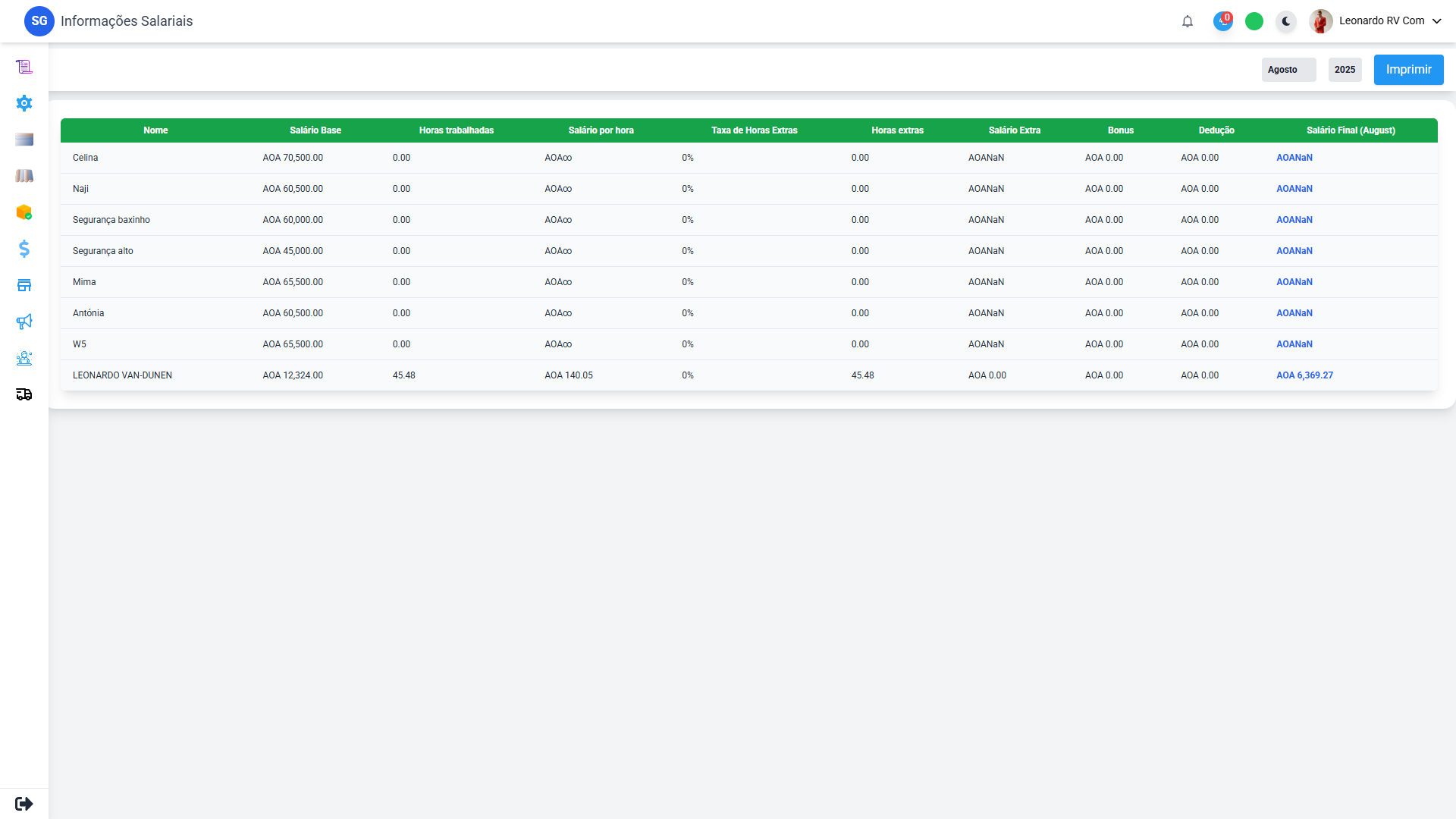Click the Horas trabalhadas column header

(457, 130)
